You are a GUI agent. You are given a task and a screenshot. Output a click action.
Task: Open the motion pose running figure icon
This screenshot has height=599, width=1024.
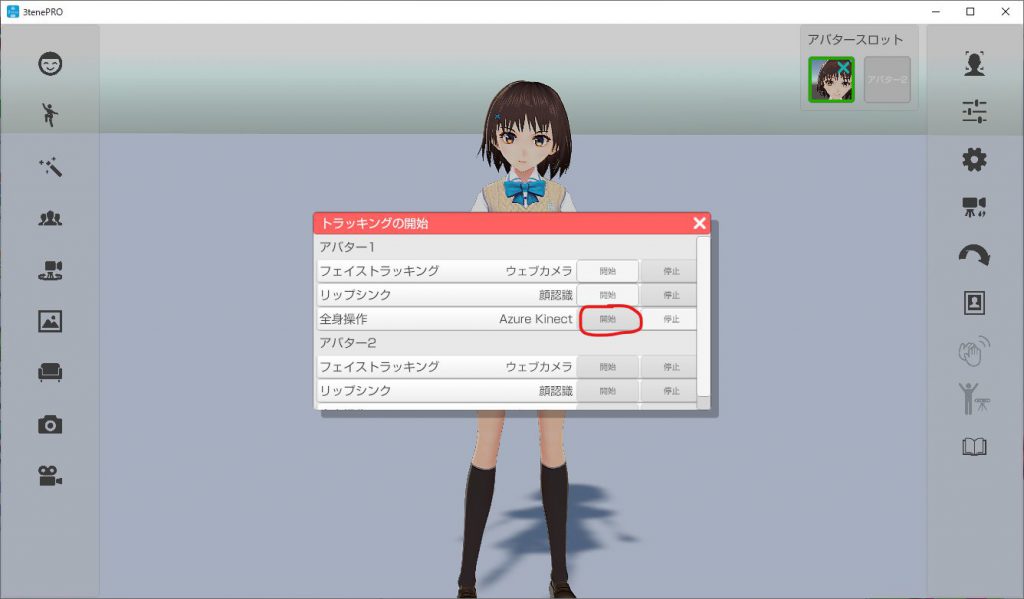click(50, 114)
